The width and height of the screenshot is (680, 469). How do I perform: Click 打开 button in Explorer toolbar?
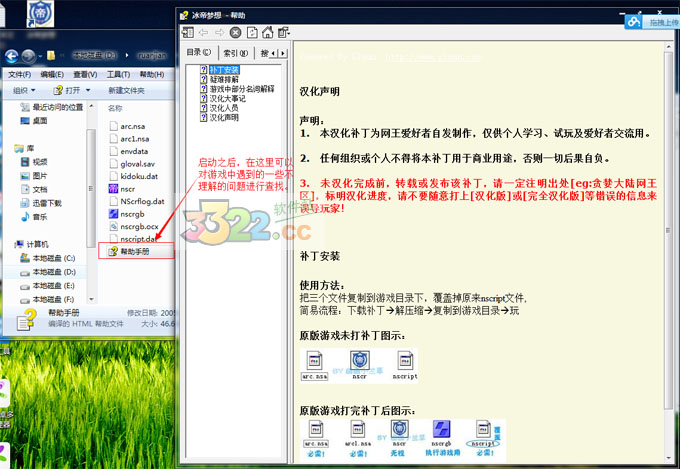click(67, 90)
